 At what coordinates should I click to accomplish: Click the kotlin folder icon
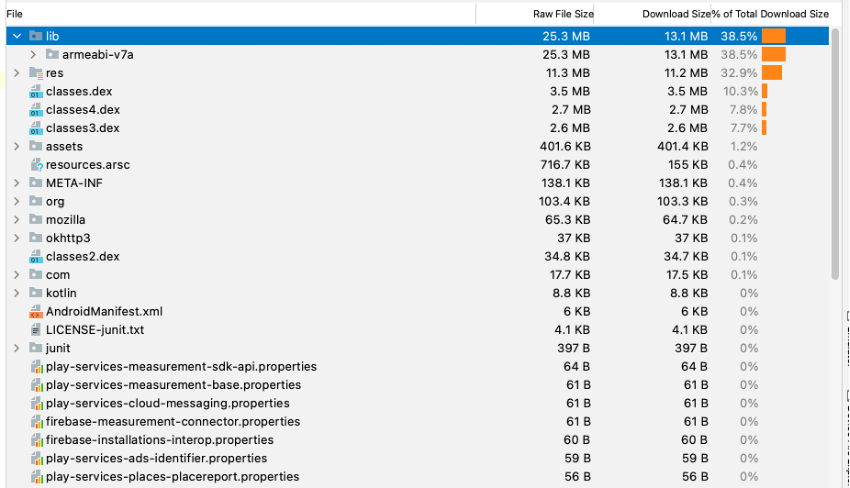(36, 293)
